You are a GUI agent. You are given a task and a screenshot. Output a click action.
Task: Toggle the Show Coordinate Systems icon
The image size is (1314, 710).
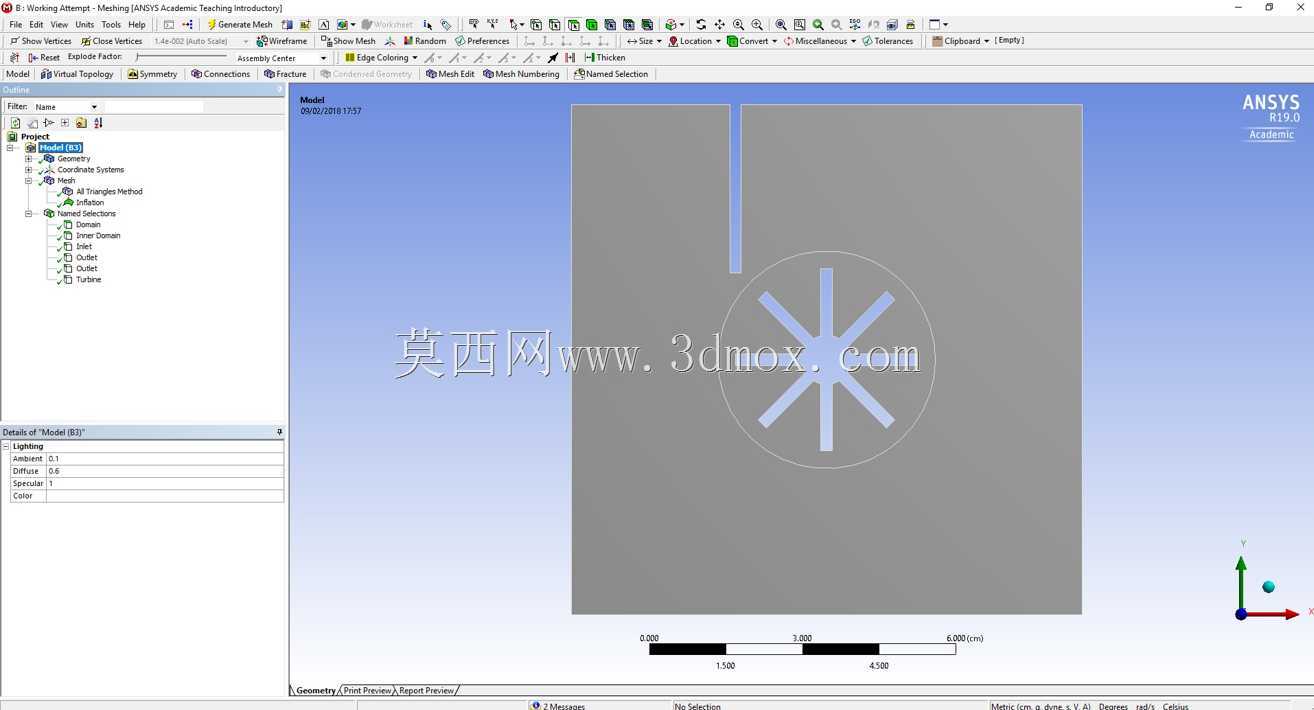coord(390,41)
